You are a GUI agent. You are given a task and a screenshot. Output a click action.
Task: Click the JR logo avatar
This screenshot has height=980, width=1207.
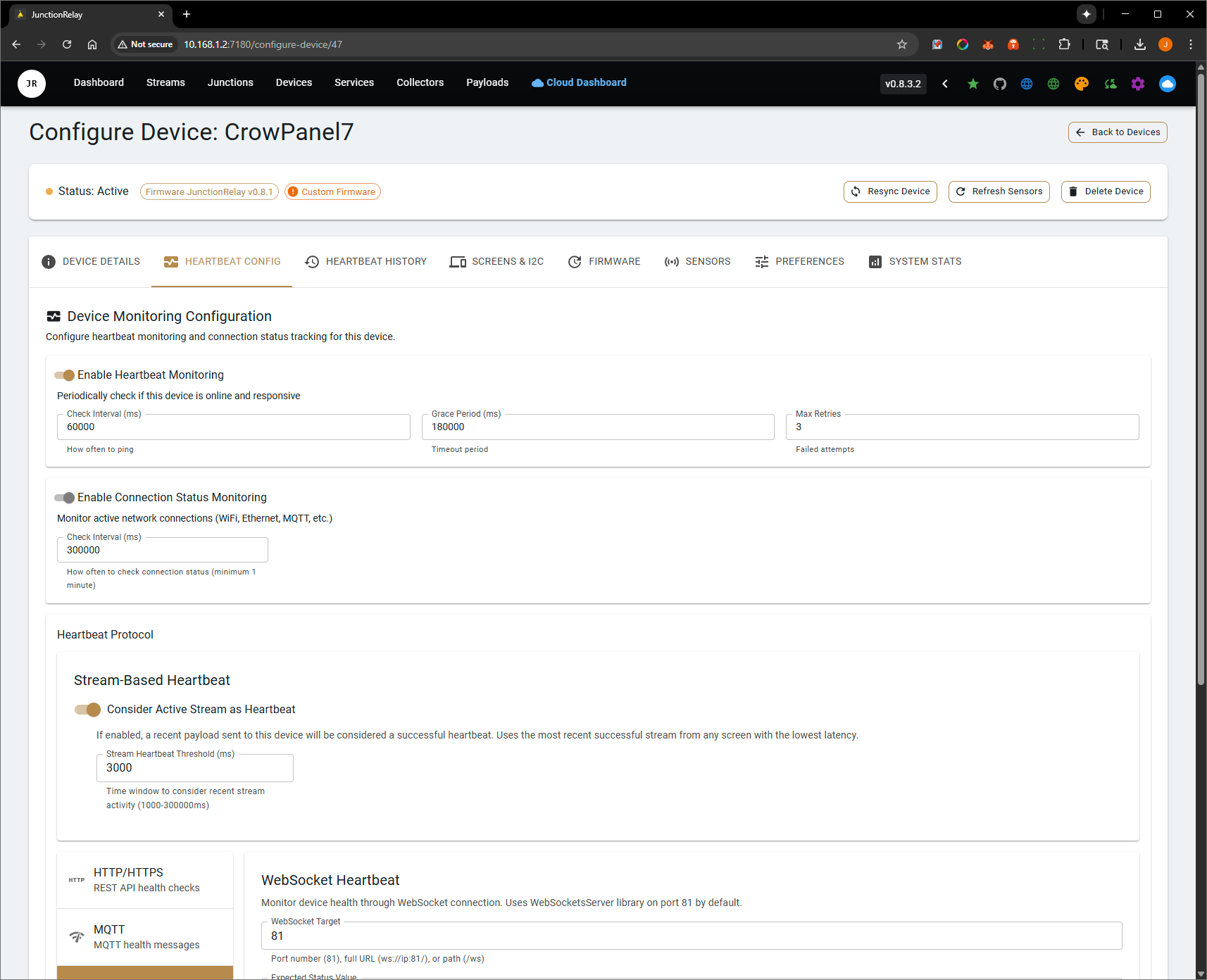pos(32,83)
